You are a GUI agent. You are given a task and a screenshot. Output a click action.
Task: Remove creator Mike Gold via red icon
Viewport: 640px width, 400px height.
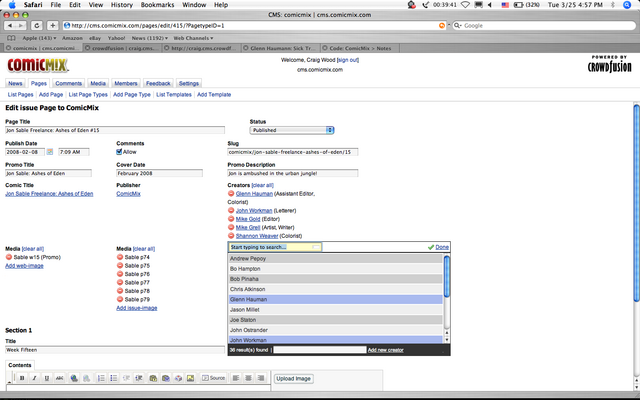pos(231,219)
